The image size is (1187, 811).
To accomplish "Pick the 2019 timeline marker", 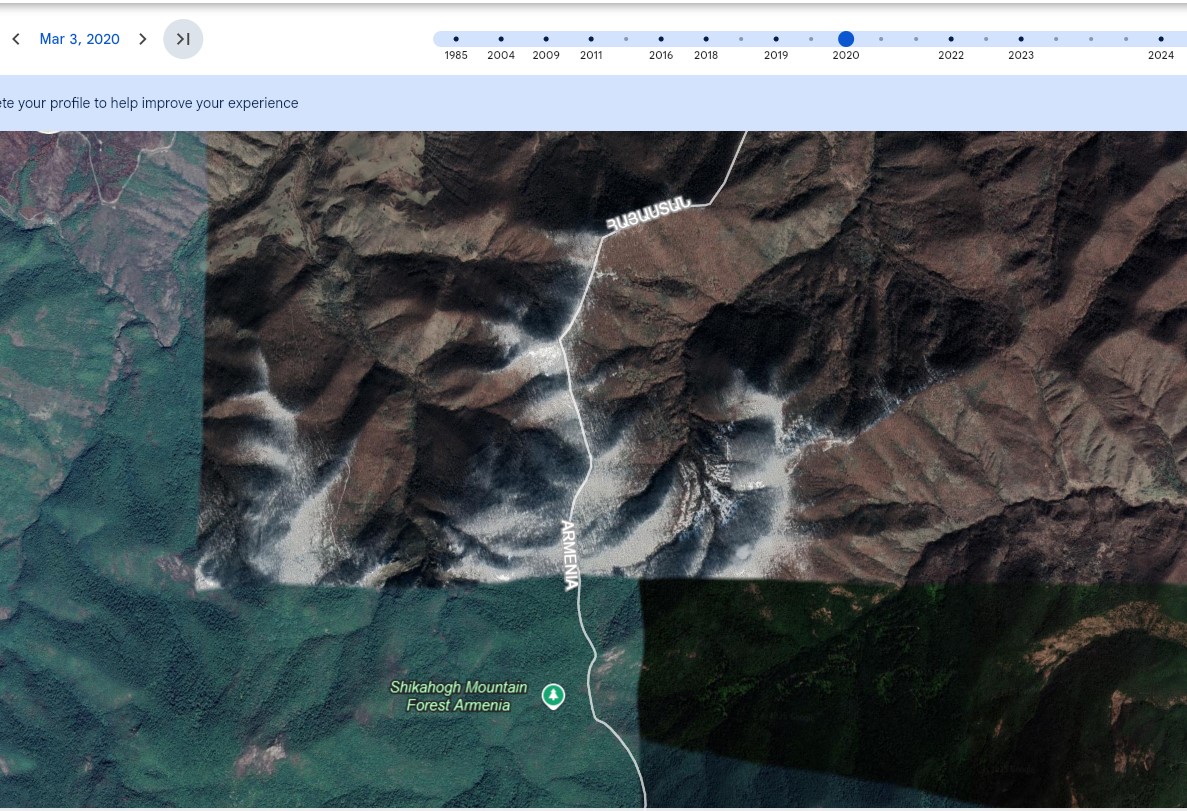I will click(x=776, y=39).
